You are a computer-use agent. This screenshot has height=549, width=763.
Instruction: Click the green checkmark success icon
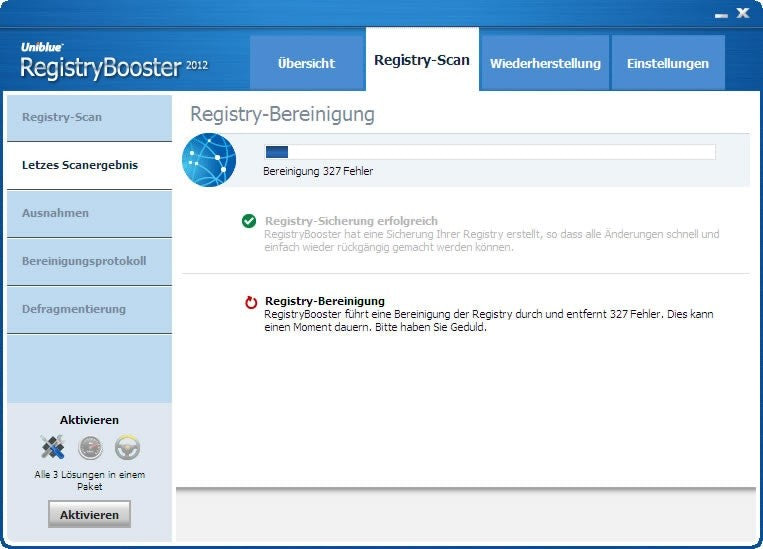[249, 221]
